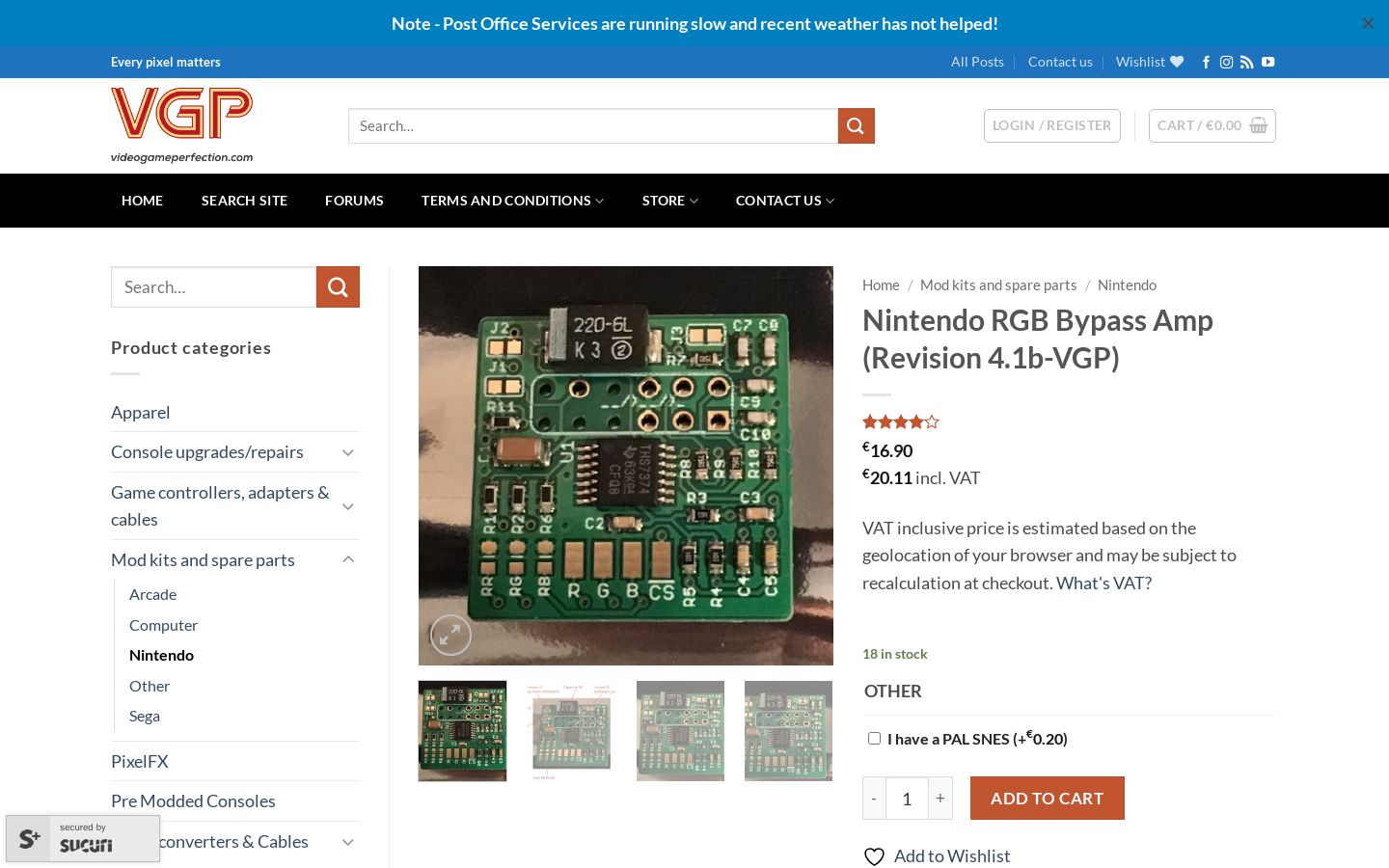Expand the Console upgrades/repairs category
The height and width of the screenshot is (868, 1389).
pyautogui.click(x=348, y=451)
